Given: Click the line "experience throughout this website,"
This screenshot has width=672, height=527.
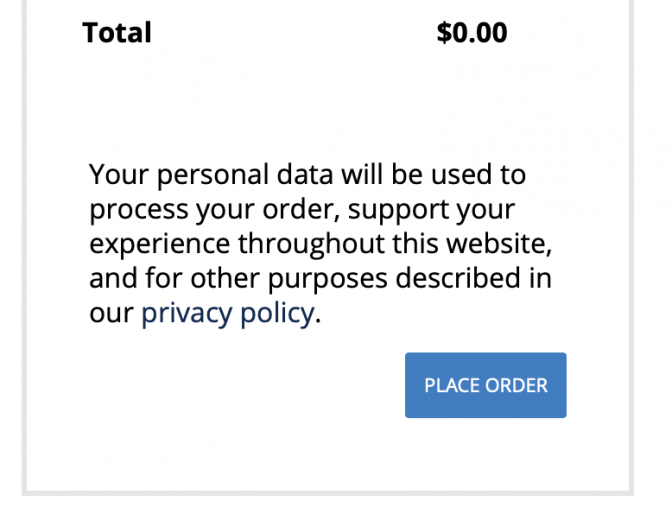Looking at the screenshot, I should click(320, 244).
